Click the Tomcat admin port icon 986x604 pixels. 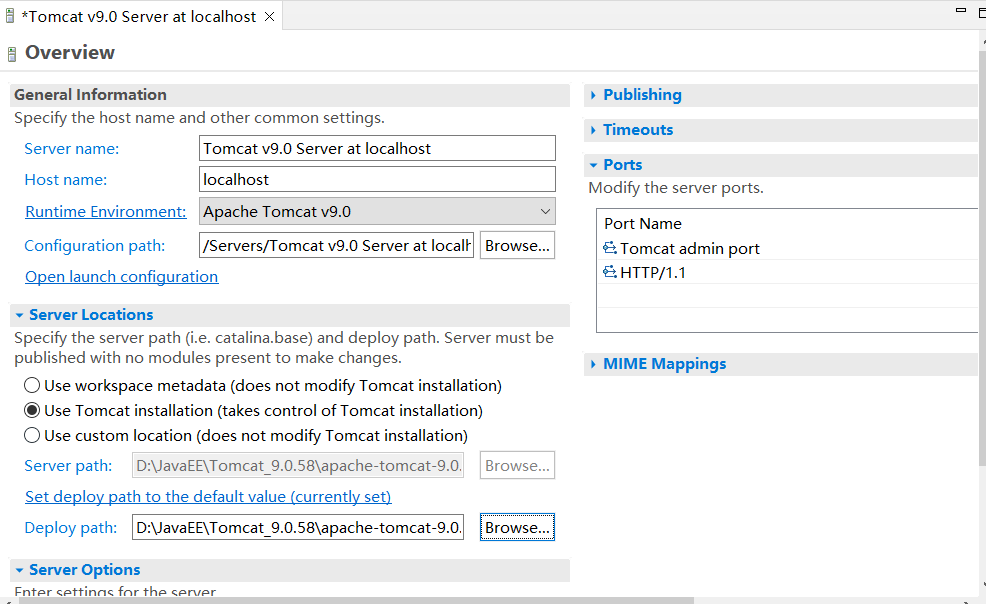pyautogui.click(x=610, y=248)
